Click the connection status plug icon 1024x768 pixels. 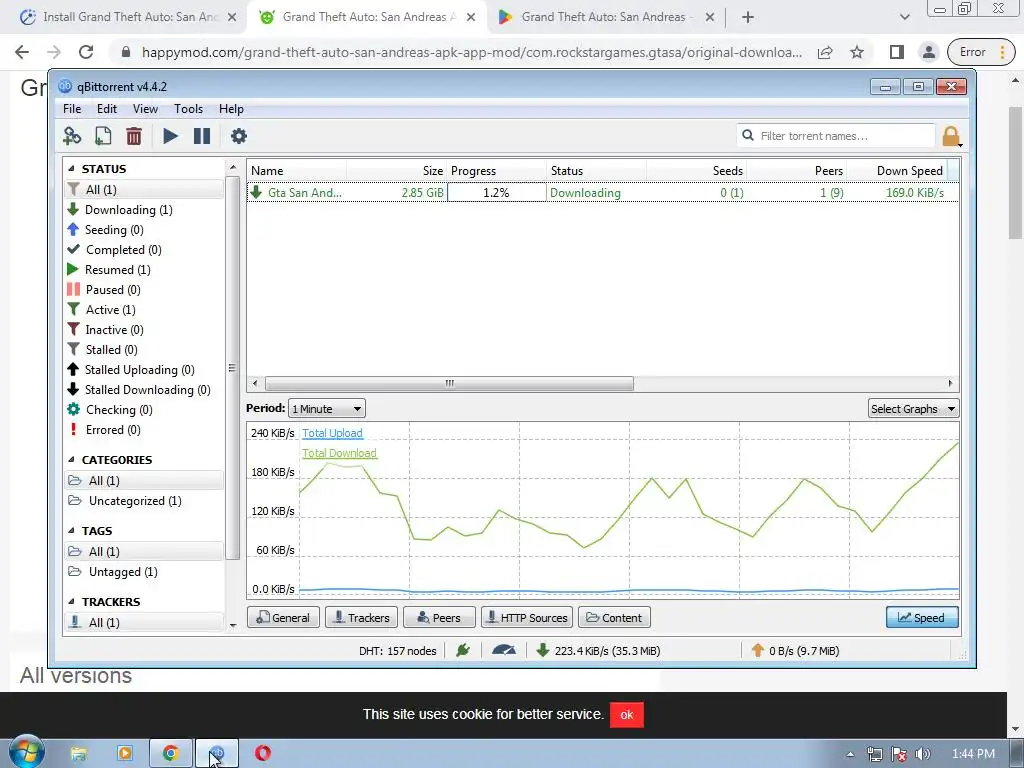463,650
